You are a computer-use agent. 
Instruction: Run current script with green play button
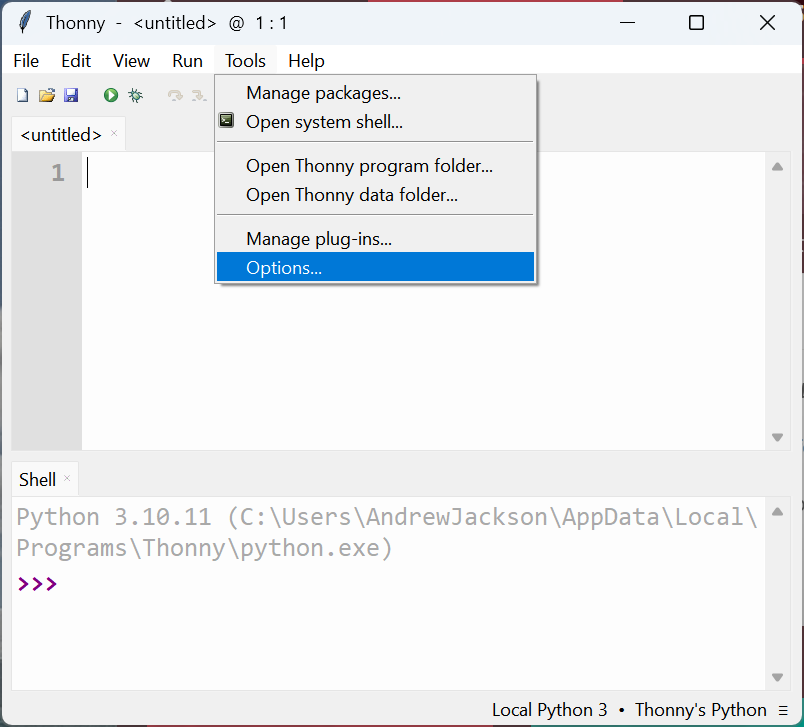111,95
